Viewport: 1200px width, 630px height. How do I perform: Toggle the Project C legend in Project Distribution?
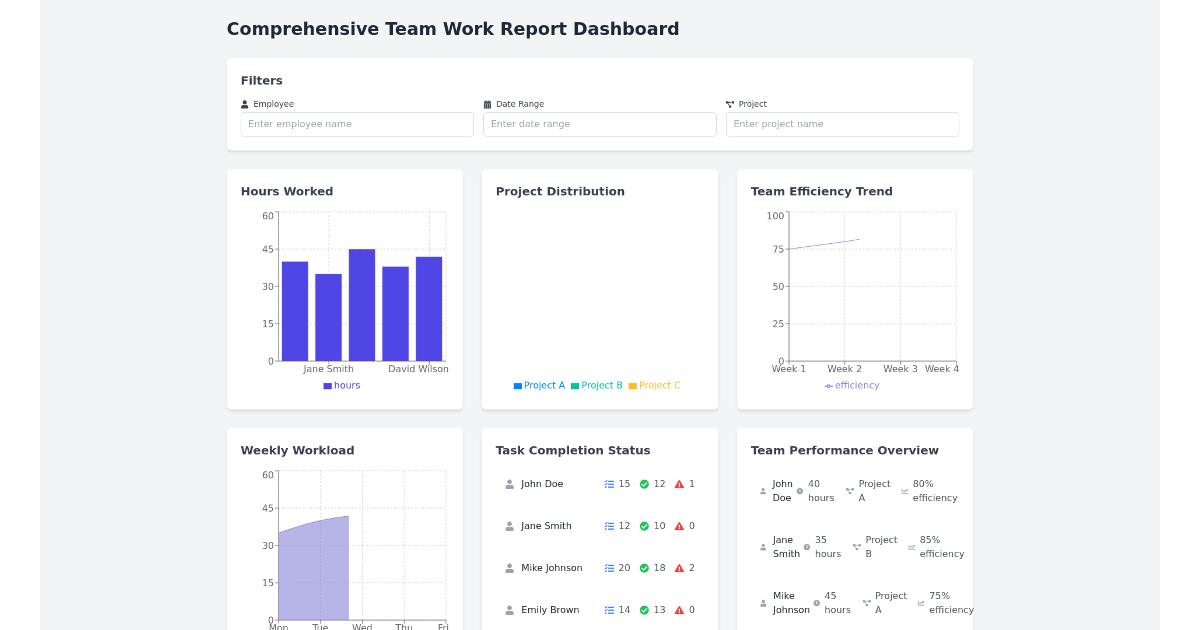pyautogui.click(x=653, y=385)
